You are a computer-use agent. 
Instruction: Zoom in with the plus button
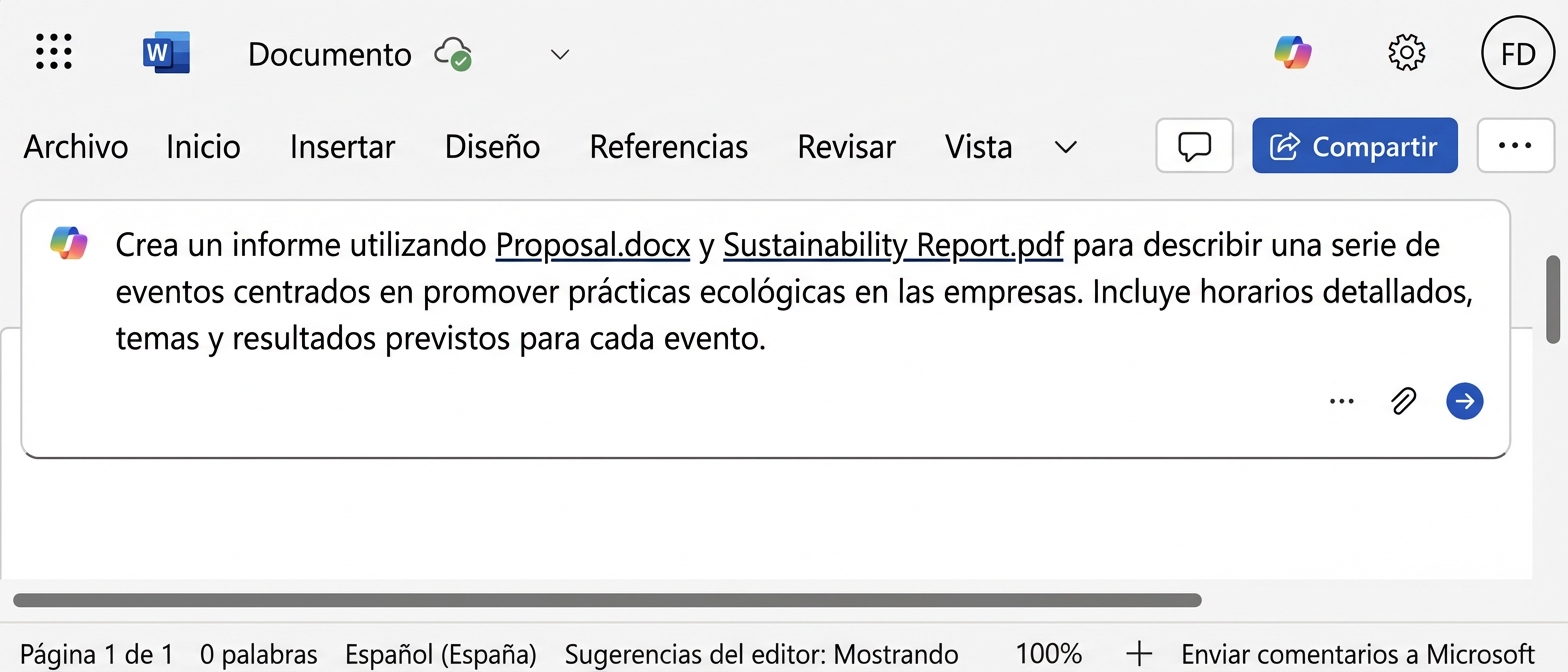pyautogui.click(x=1139, y=655)
